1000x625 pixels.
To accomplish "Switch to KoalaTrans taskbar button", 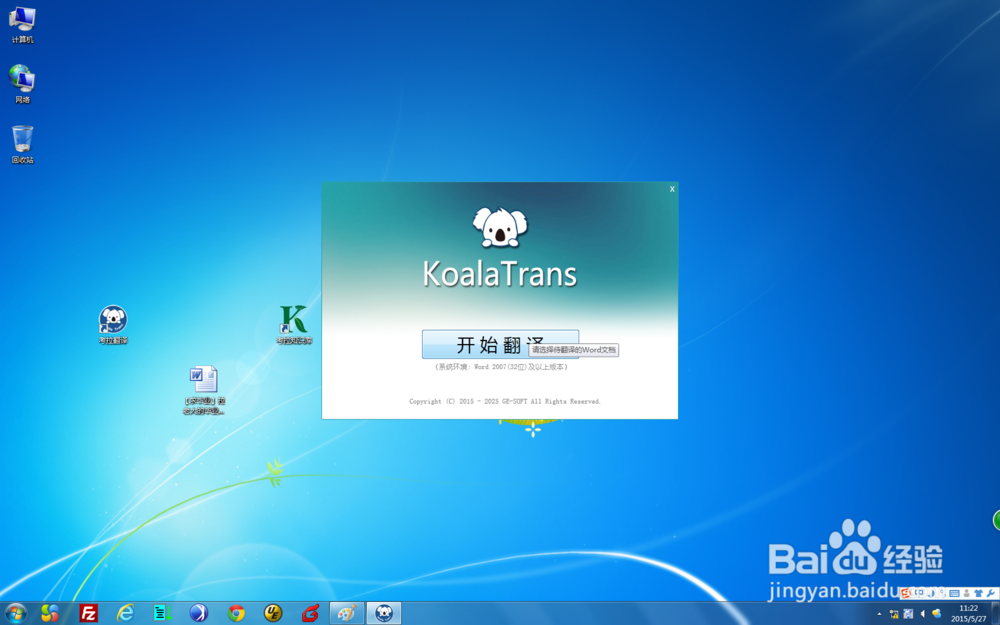I will pyautogui.click(x=384, y=614).
